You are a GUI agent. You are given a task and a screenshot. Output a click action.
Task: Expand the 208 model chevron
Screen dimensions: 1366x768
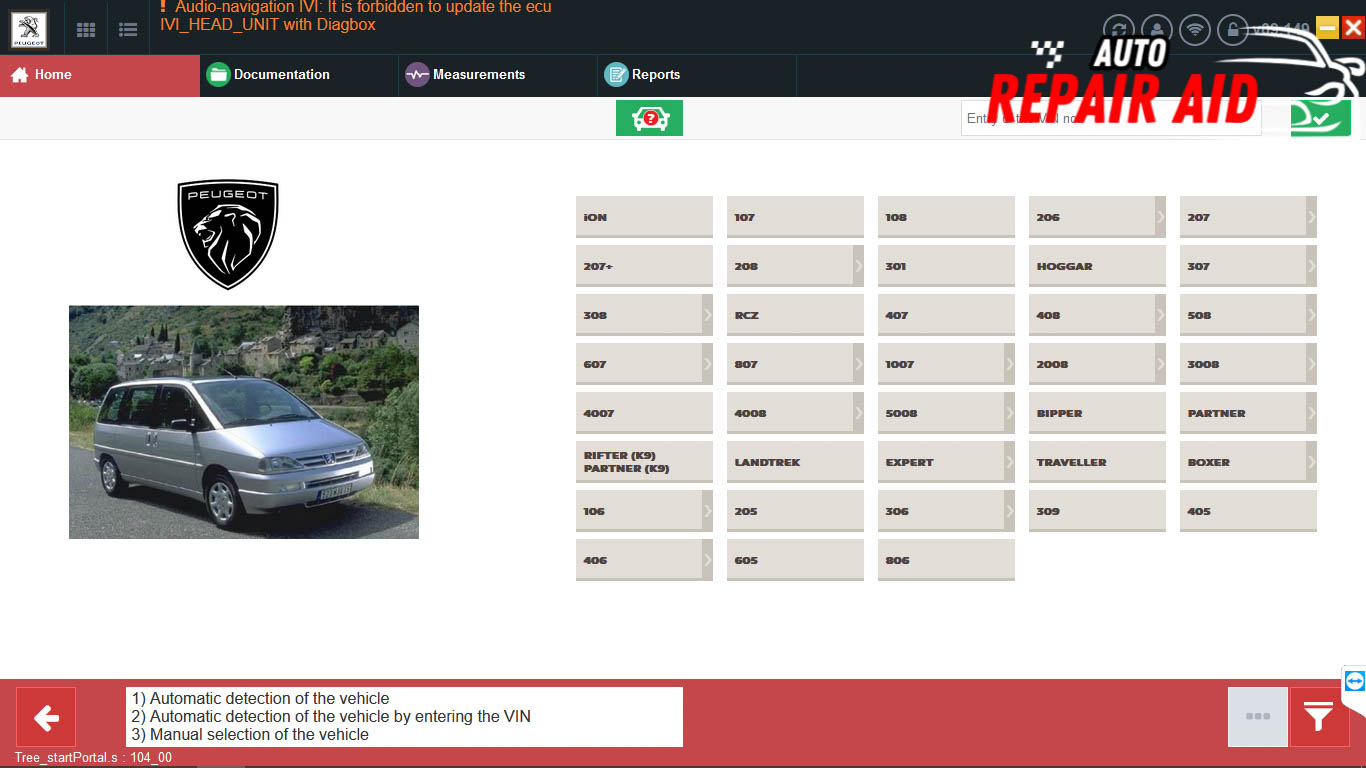coord(858,266)
